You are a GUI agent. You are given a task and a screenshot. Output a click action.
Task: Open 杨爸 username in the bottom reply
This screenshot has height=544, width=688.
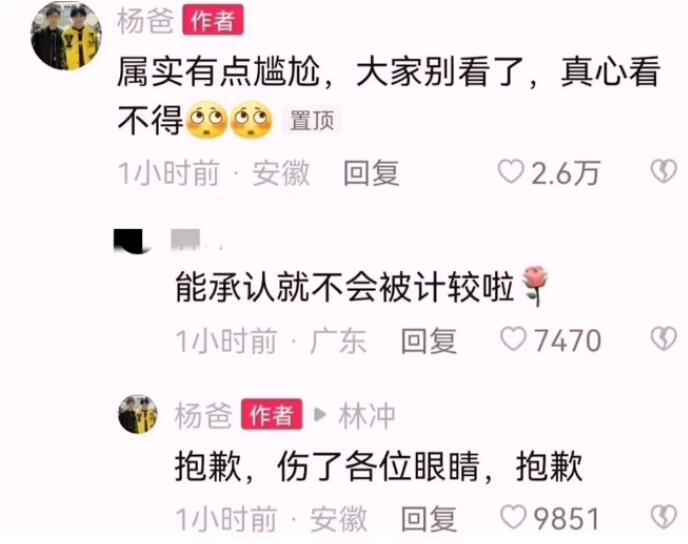pos(203,415)
